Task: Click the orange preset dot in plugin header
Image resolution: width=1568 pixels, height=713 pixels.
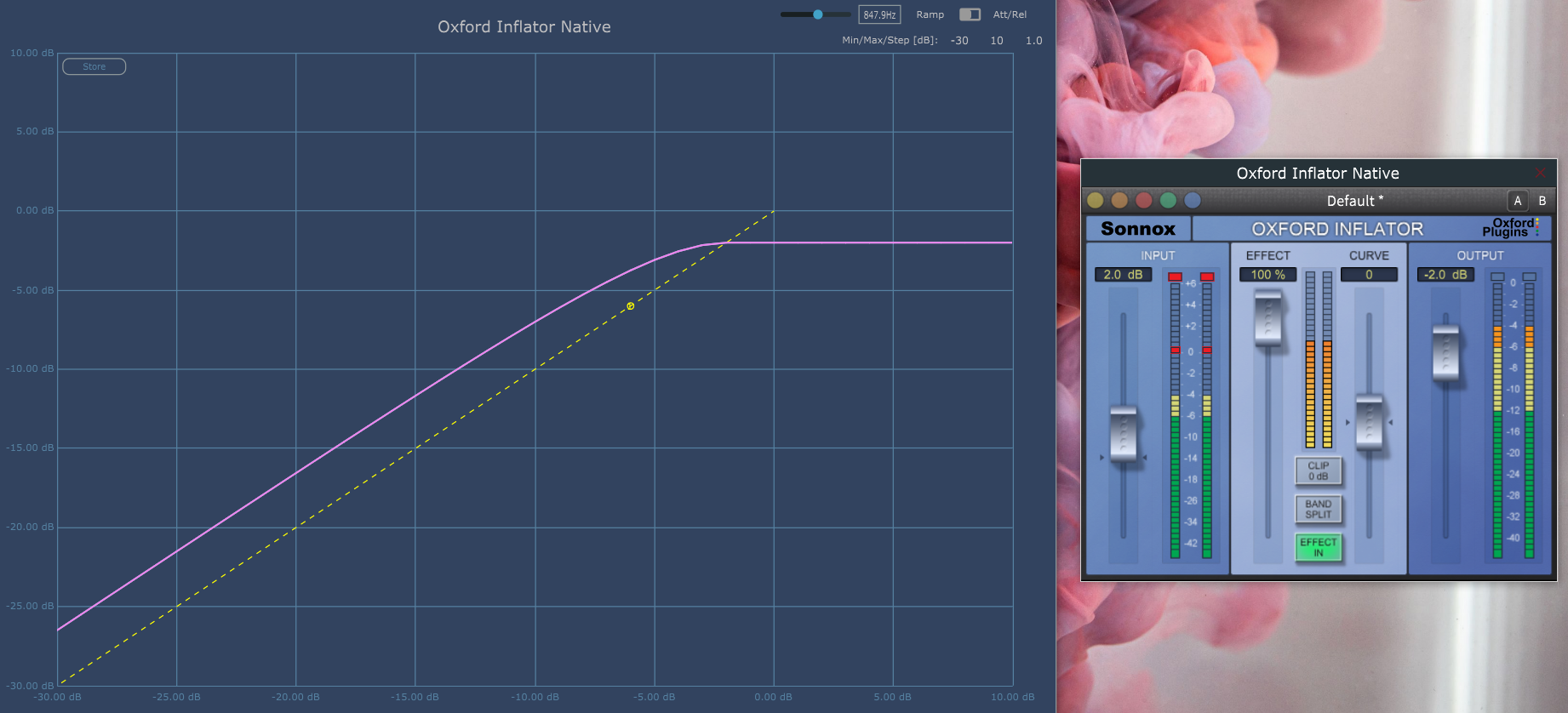Action: [x=1119, y=200]
